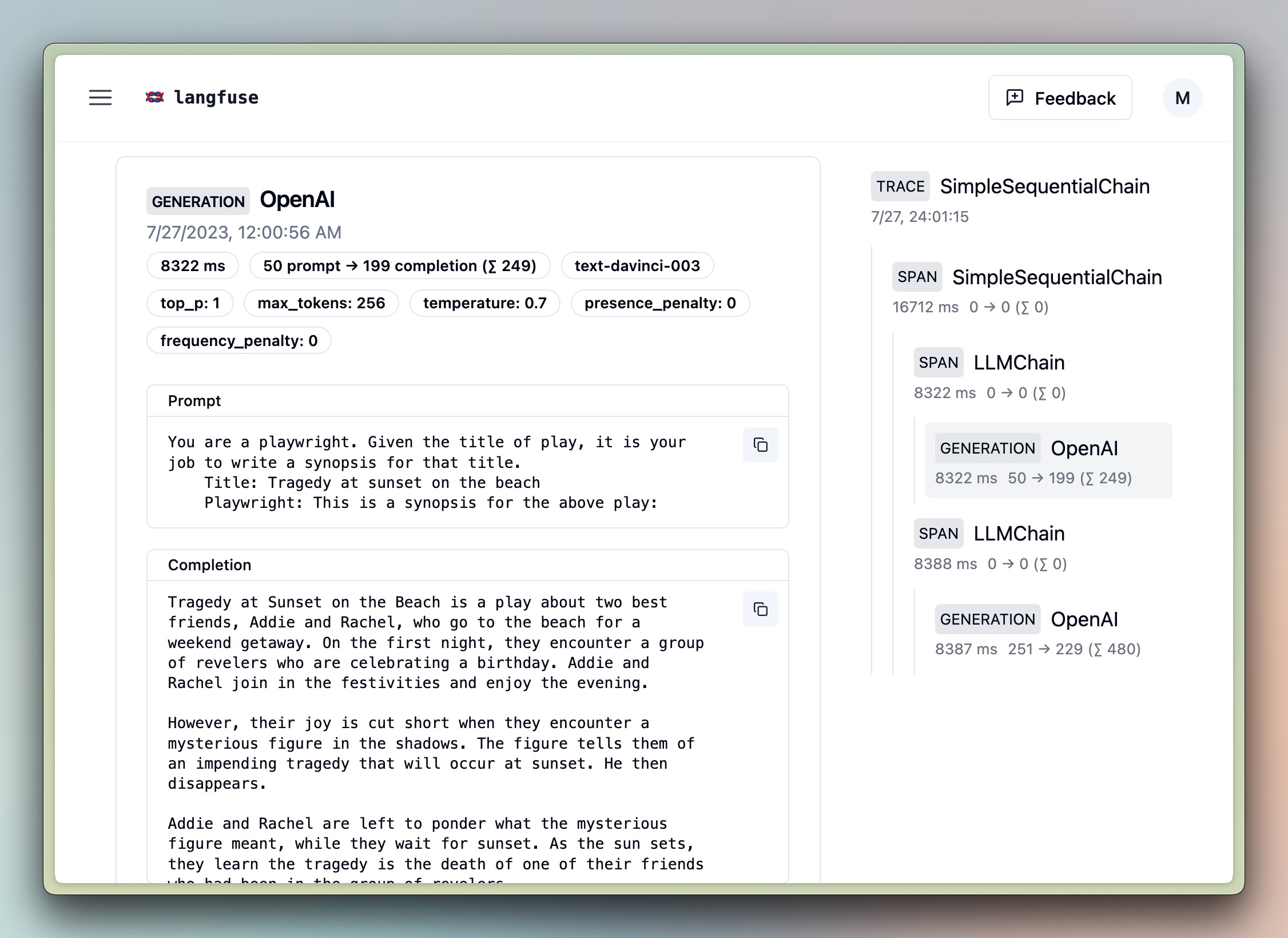Click the temperature: 0.7 parameter chip
The height and width of the screenshot is (938, 1288).
(x=484, y=303)
